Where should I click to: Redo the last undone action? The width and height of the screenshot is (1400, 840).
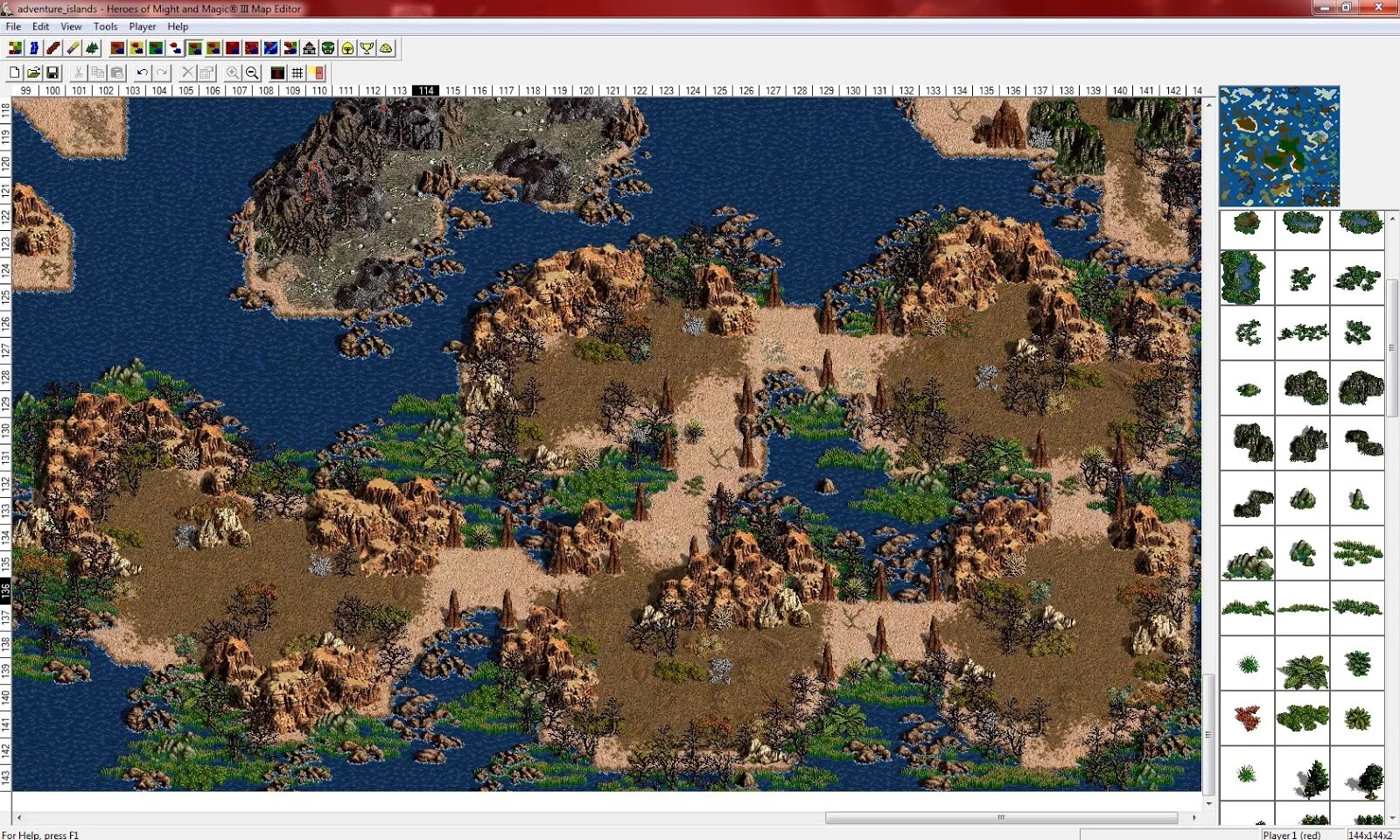pos(162,73)
